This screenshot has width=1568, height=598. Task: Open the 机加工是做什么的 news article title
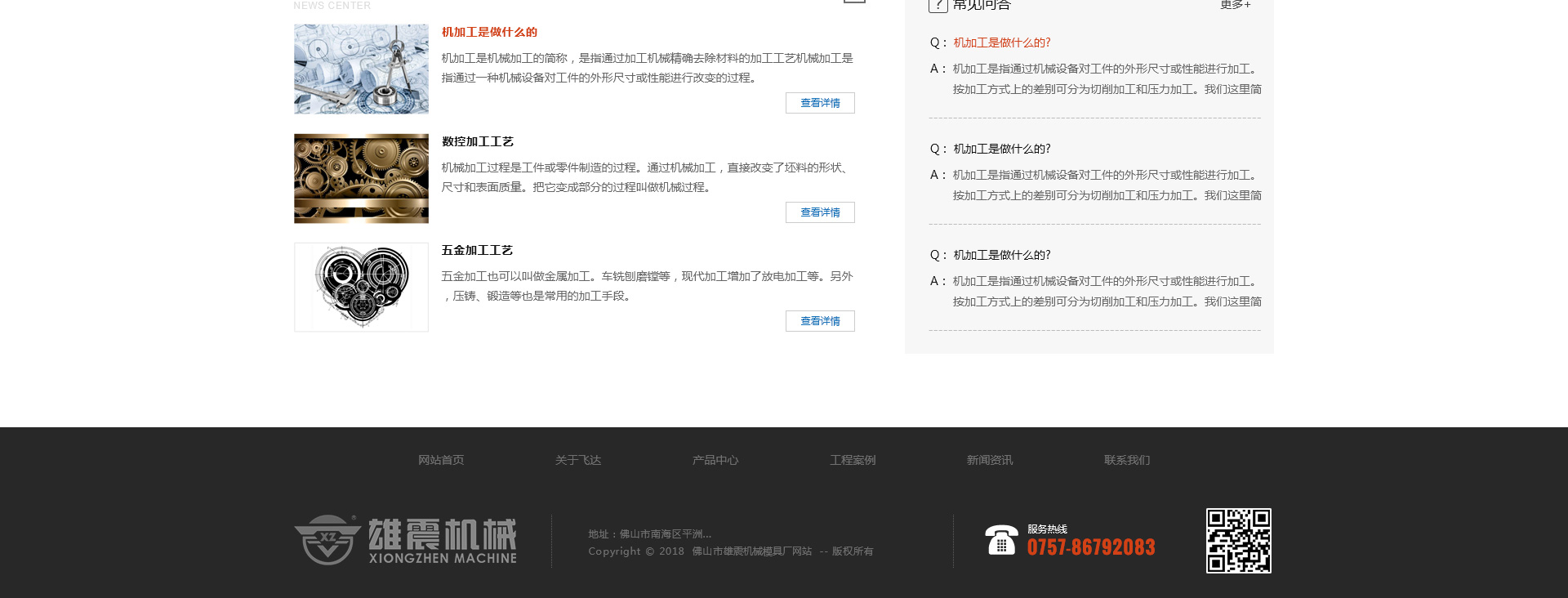tap(489, 33)
